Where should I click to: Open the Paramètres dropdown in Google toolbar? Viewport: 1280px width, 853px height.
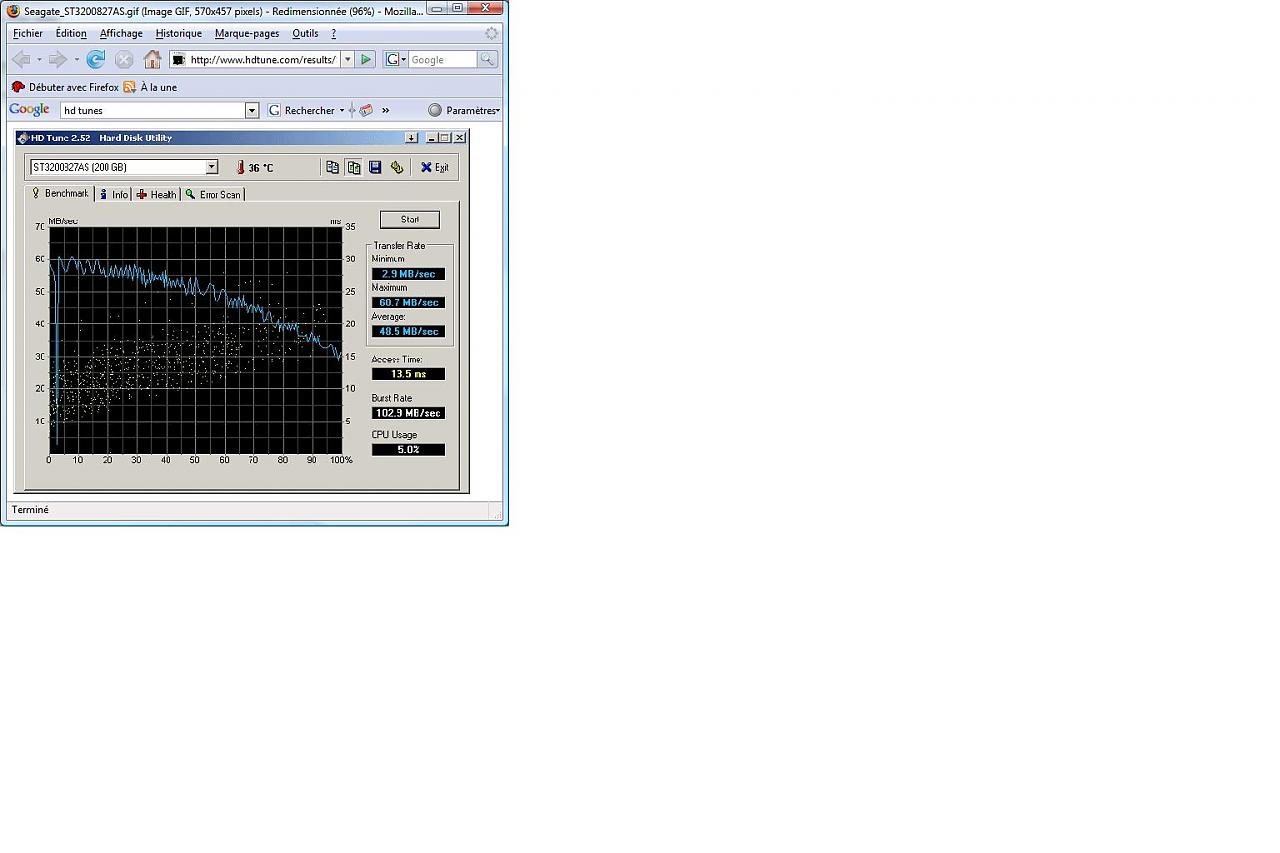pyautogui.click(x=464, y=110)
